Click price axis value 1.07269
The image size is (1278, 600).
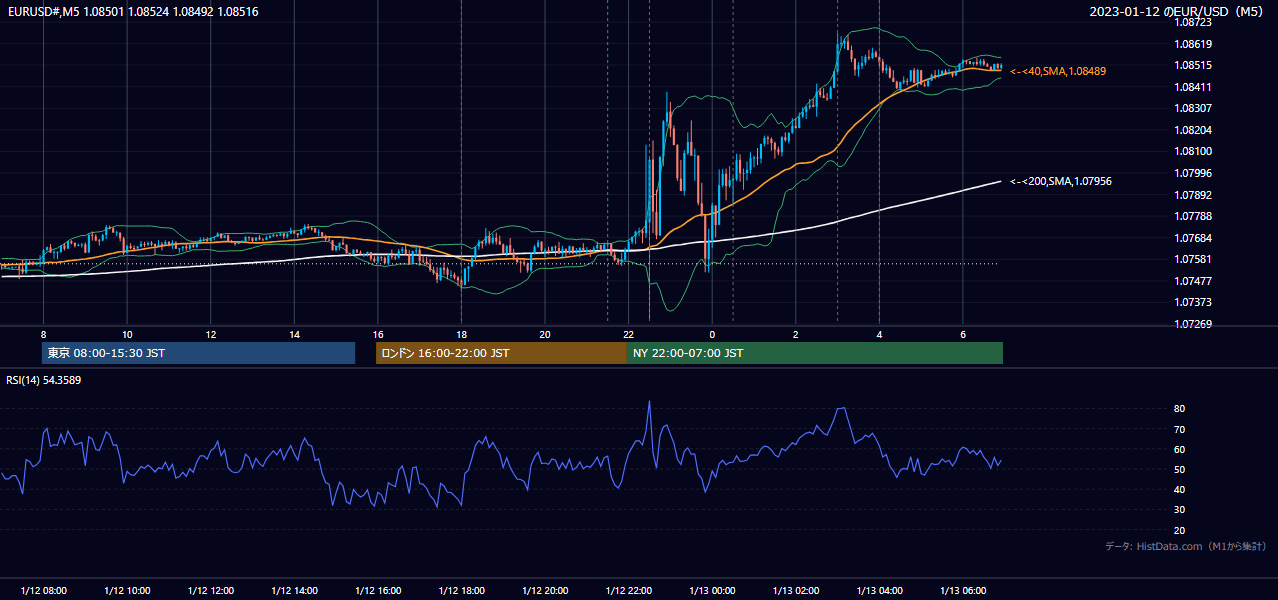click(1194, 324)
